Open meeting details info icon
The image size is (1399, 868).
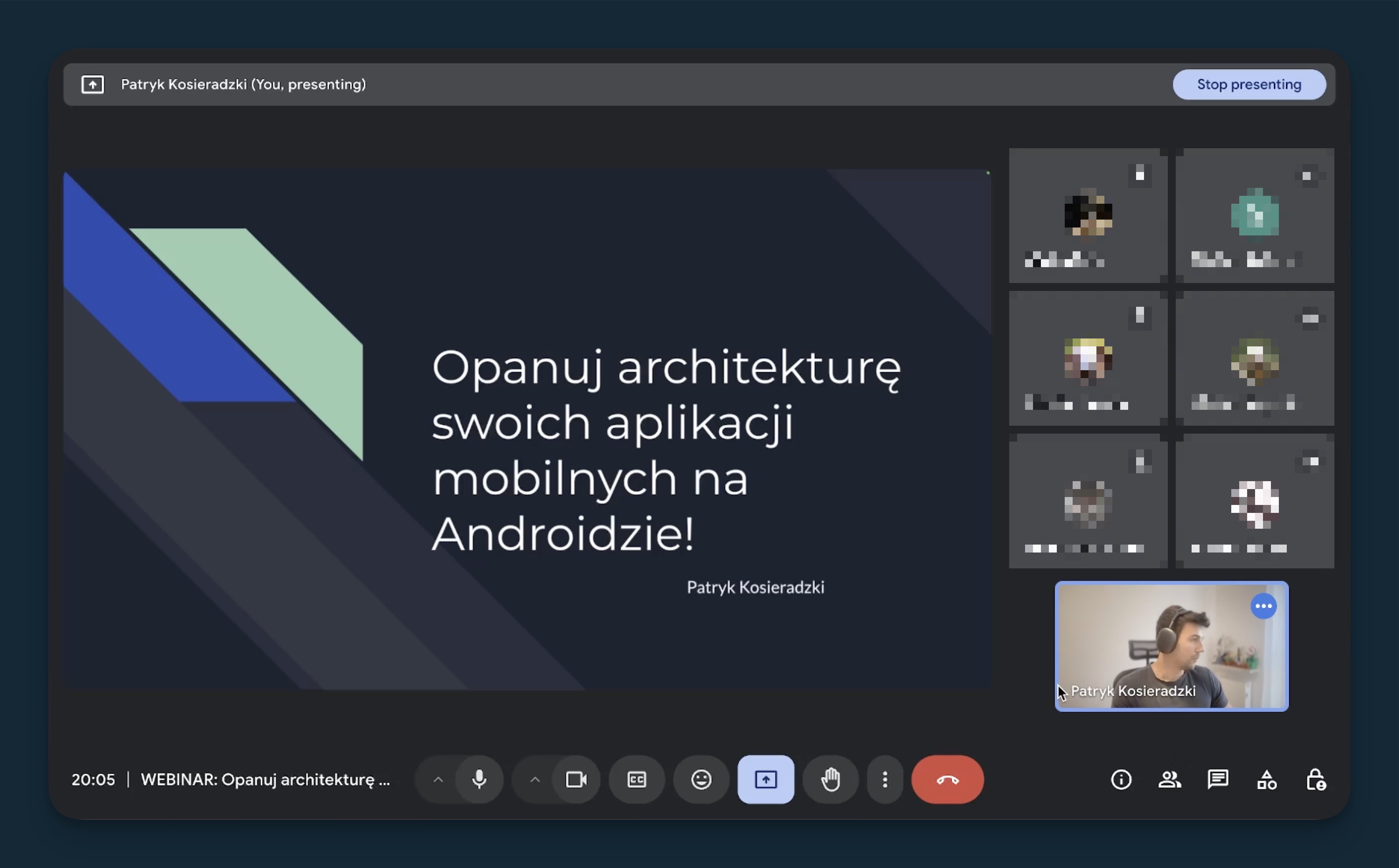pyautogui.click(x=1121, y=779)
